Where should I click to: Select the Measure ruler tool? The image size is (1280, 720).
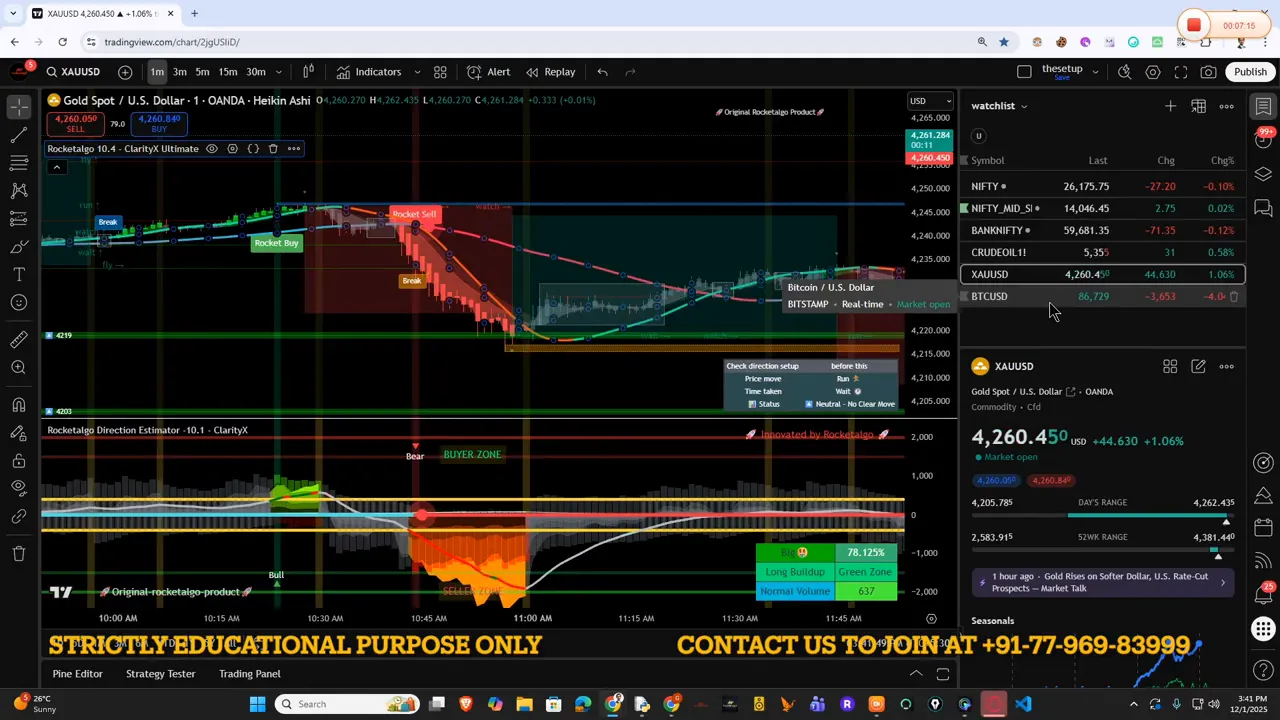coord(18,340)
